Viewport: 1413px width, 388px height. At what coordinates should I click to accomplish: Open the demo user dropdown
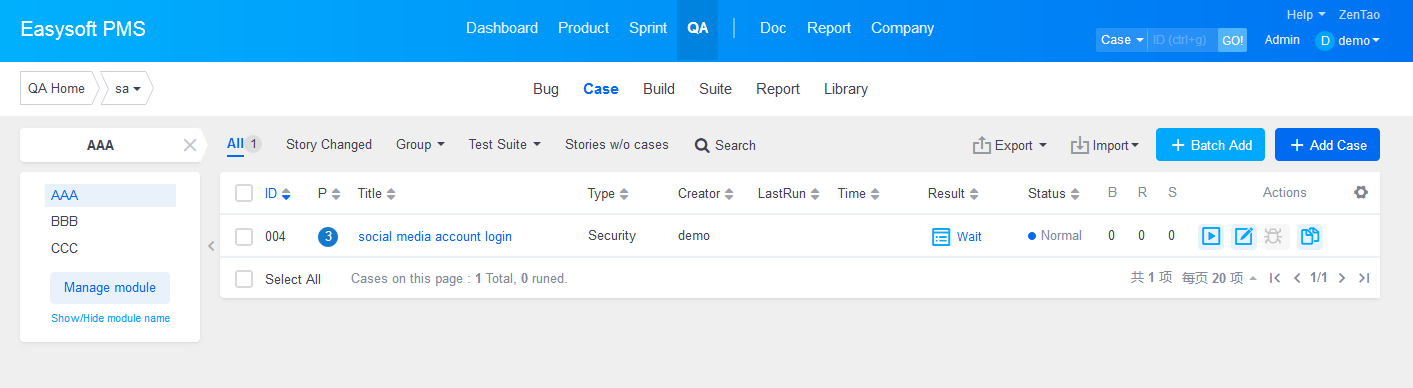(x=1359, y=40)
